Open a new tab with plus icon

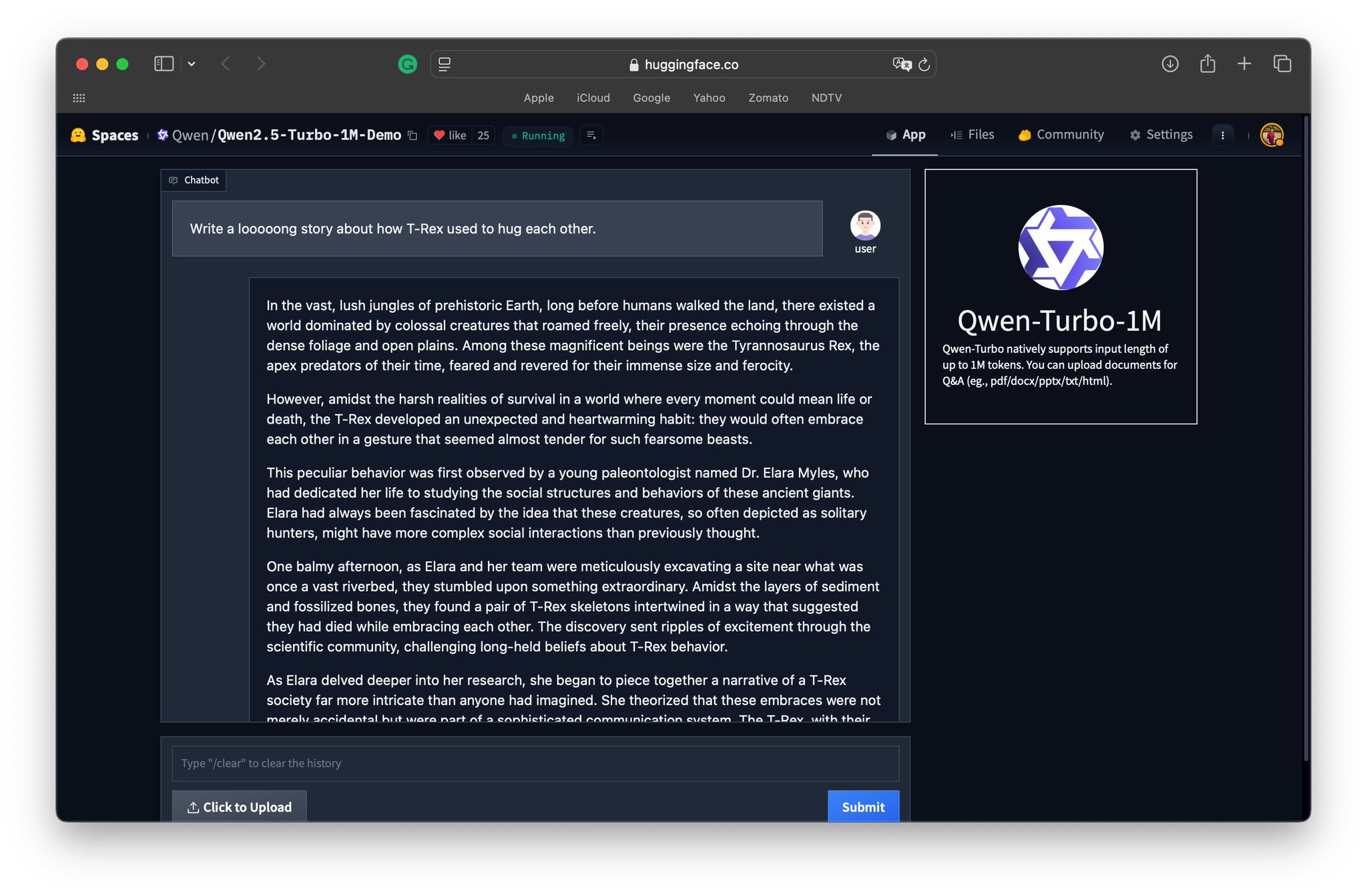tap(1244, 64)
